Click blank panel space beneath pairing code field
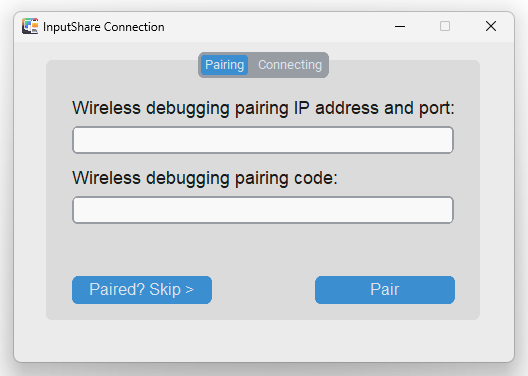528x376 pixels. (263, 249)
